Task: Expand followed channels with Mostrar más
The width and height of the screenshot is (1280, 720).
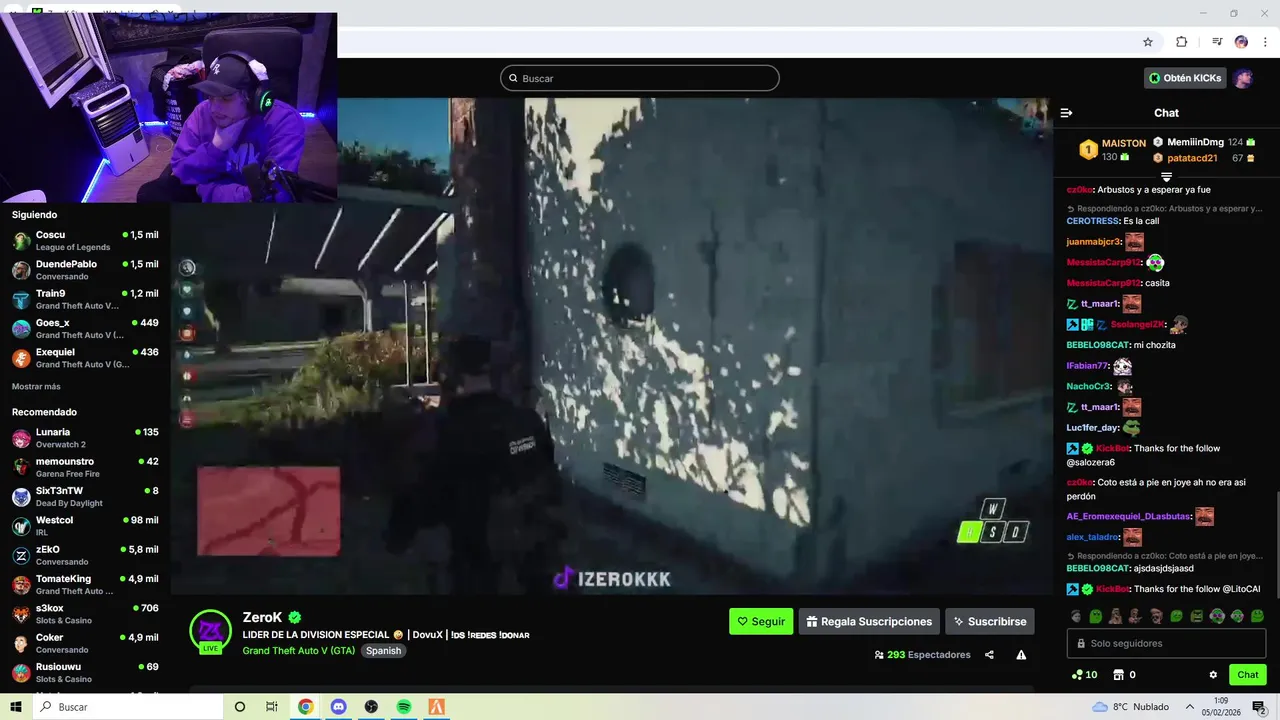Action: (x=36, y=386)
